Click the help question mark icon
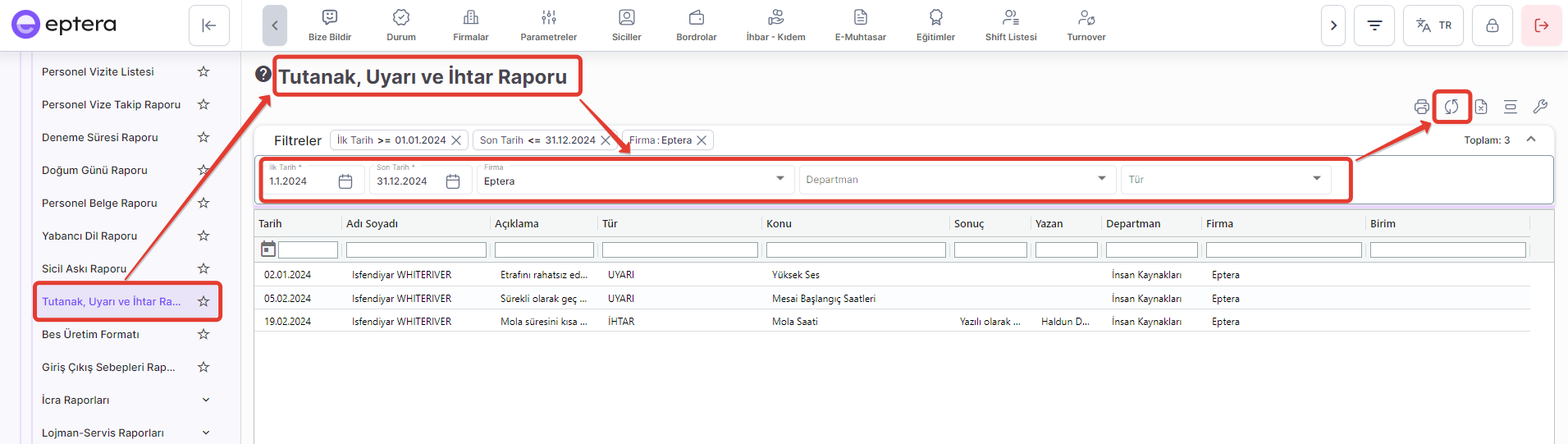 click(263, 75)
